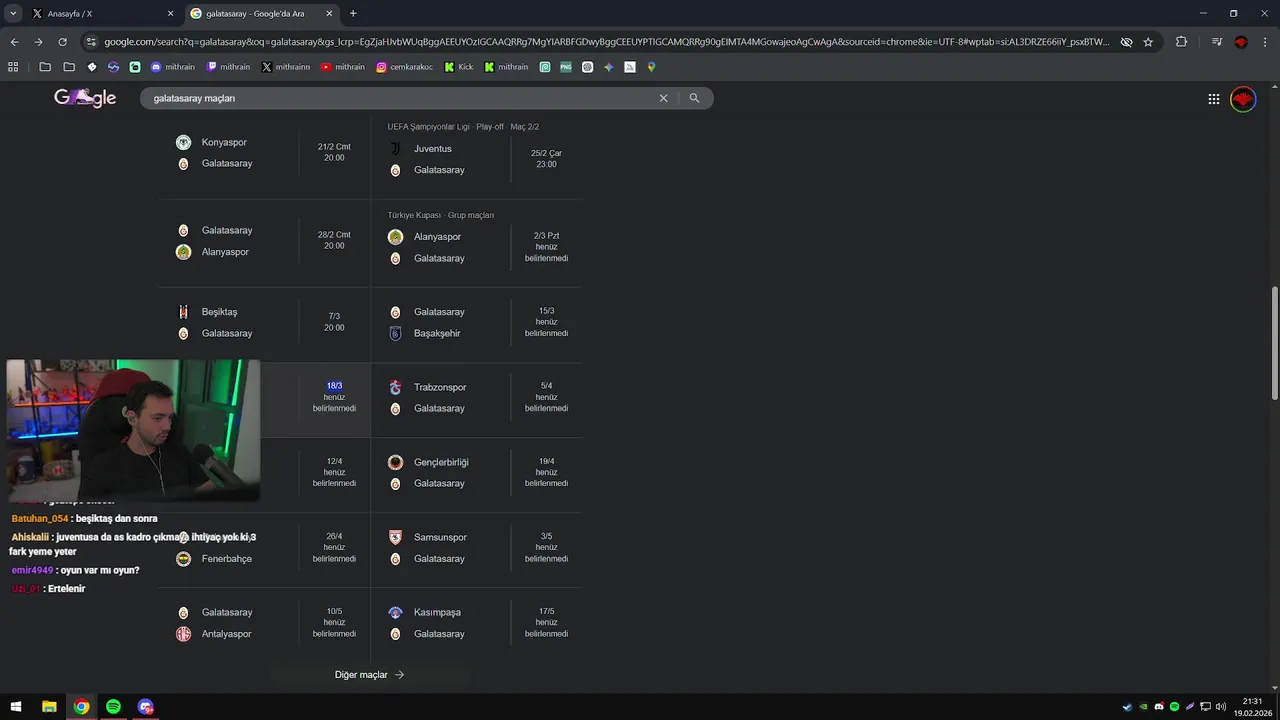The image size is (1280, 720).
Task: Open the Trabzonspor vs Galatasaray match
Action: [477, 398]
